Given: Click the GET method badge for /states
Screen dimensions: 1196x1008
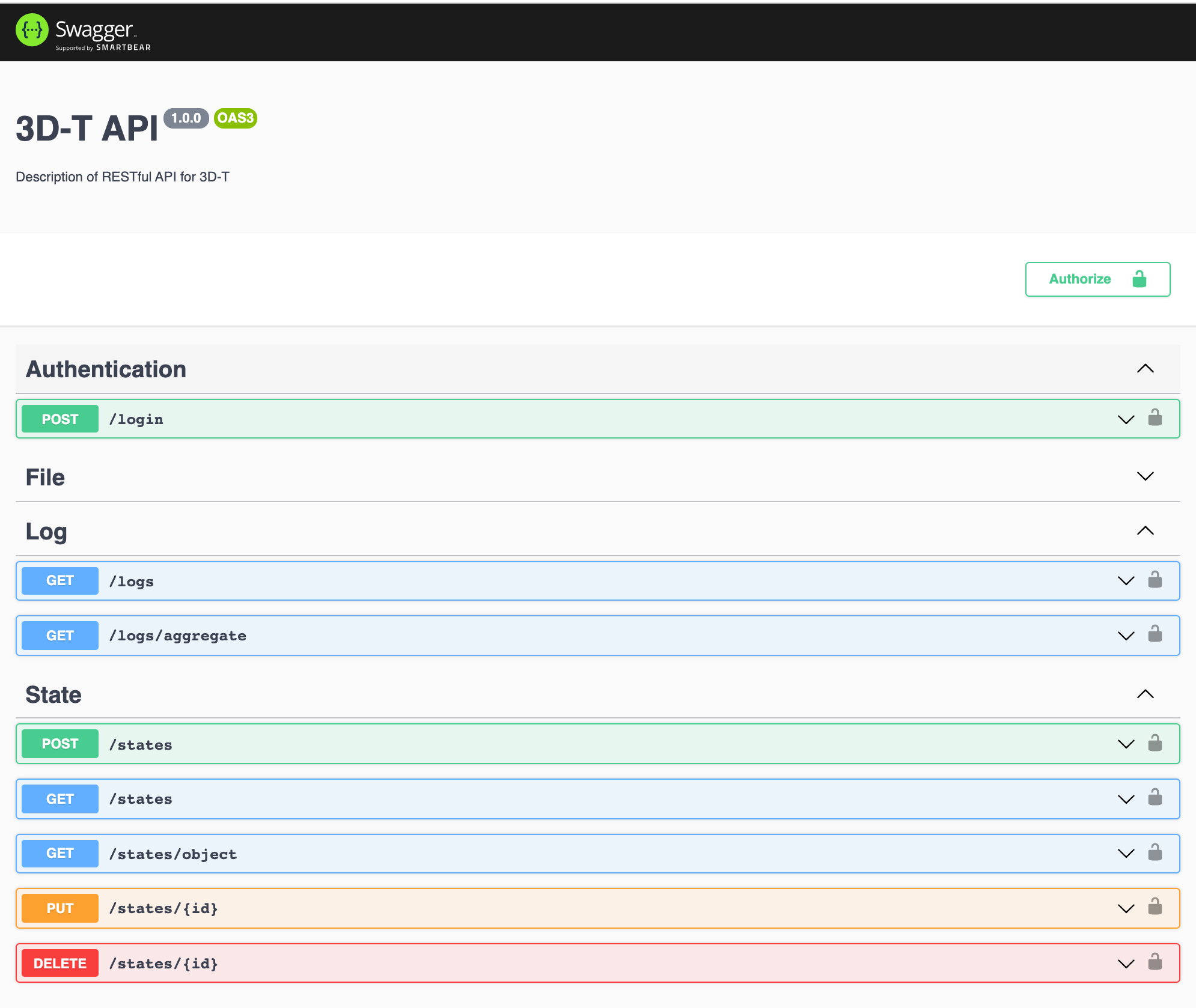Looking at the screenshot, I should click(x=60, y=799).
